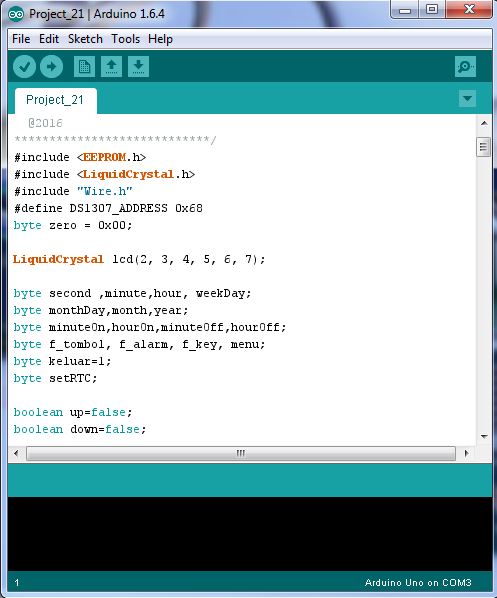The width and height of the screenshot is (497, 598).
Task: Maximize the Arduino window
Action: 432,10
